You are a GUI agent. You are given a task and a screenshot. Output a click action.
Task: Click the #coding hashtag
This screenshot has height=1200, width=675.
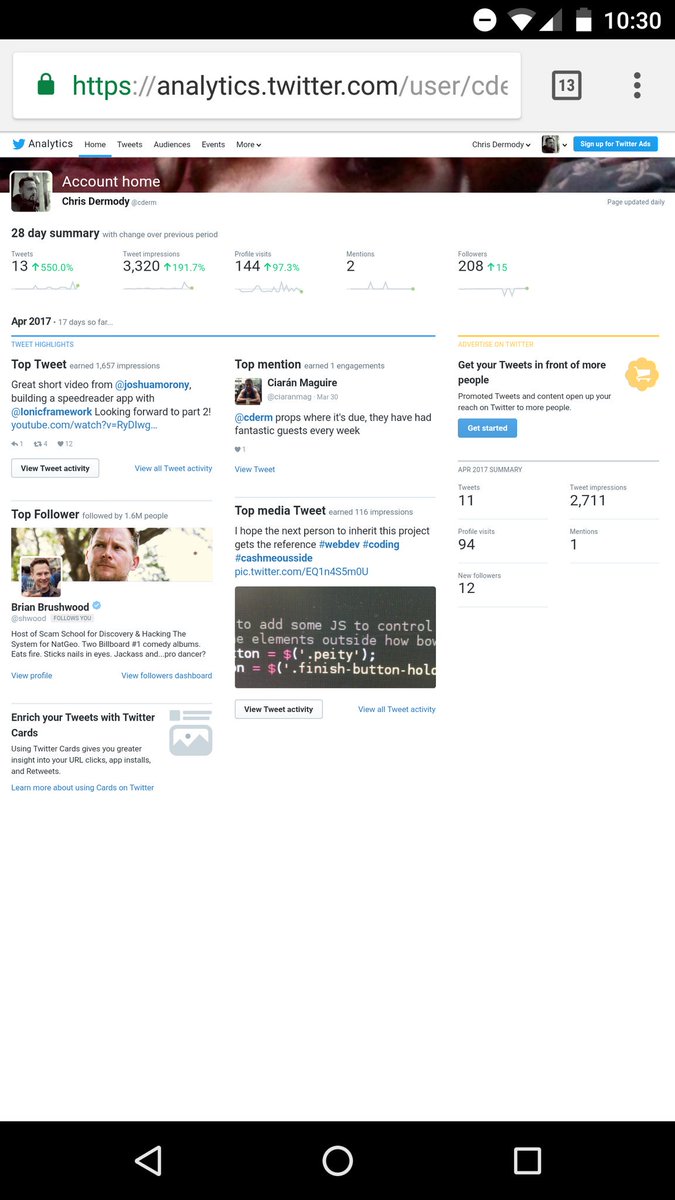click(381, 544)
